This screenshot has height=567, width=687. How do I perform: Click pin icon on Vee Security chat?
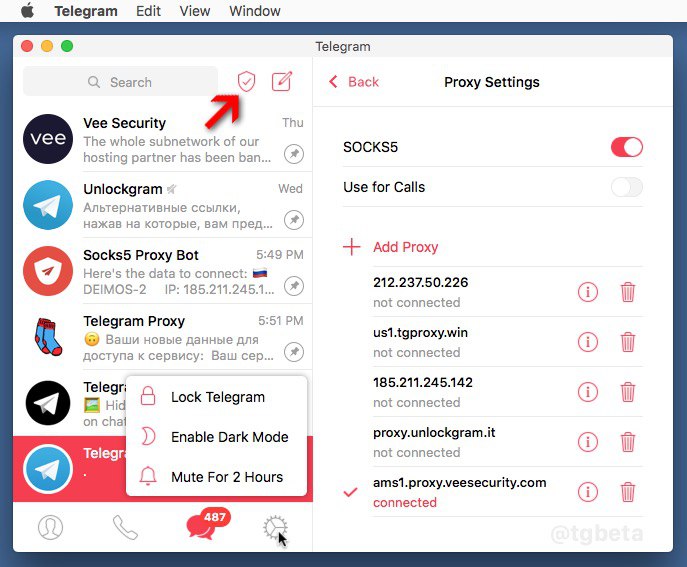pyautogui.click(x=294, y=154)
